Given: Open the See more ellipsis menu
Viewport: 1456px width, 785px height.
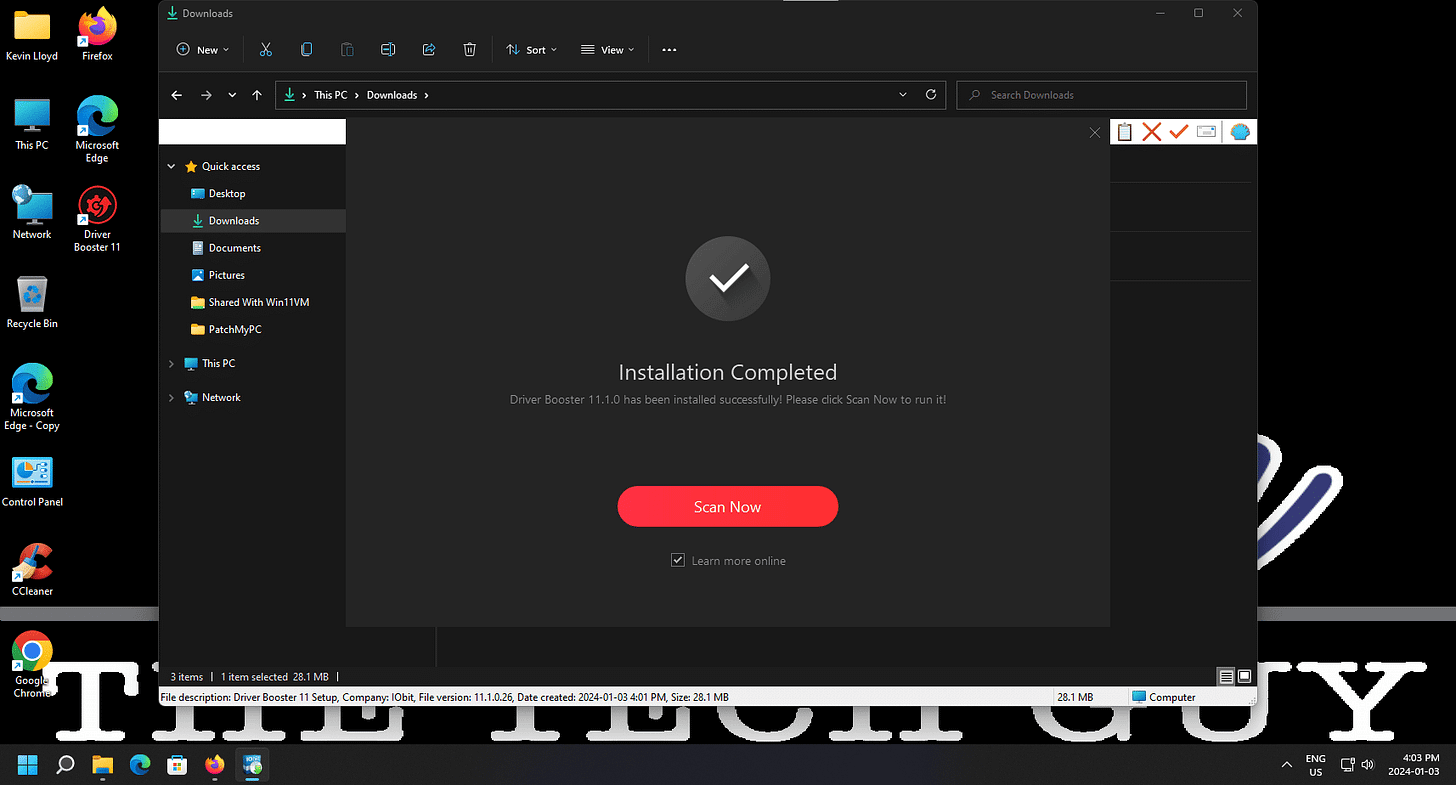Looking at the screenshot, I should coord(669,49).
